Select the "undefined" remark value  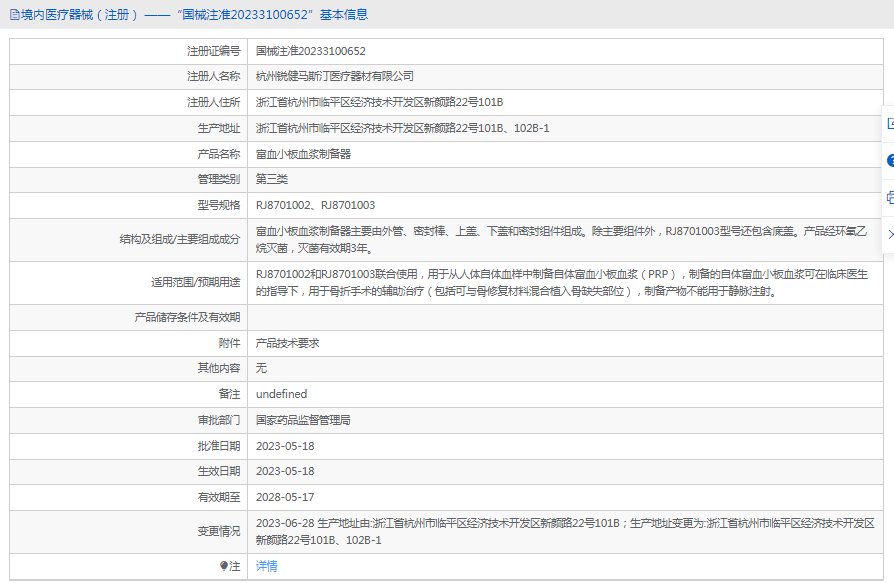point(282,394)
